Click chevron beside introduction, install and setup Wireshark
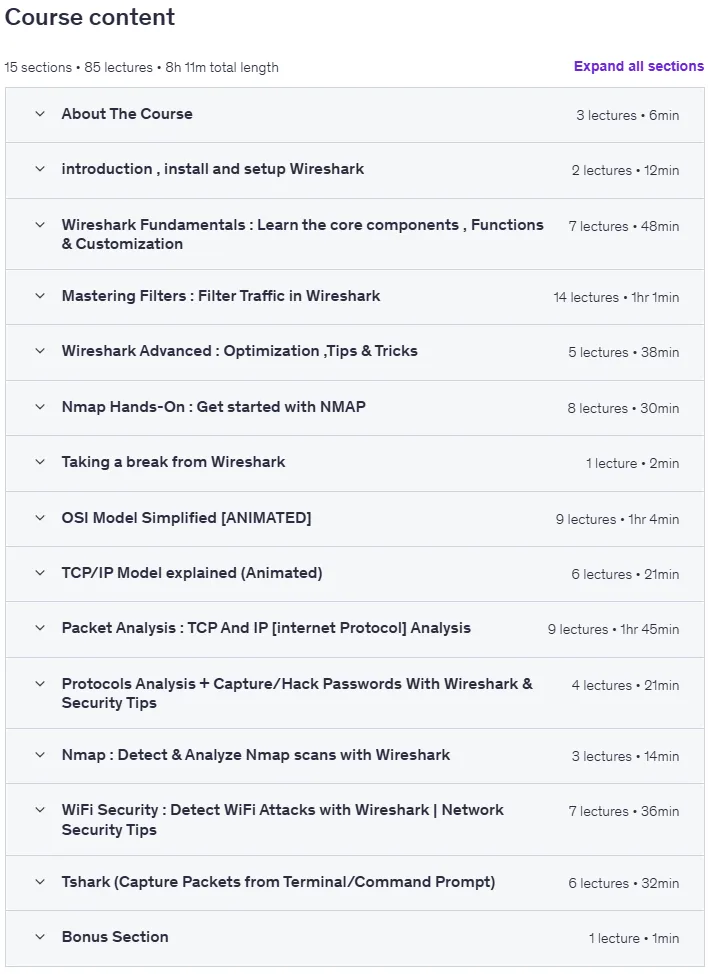This screenshot has width=710, height=974. [40, 168]
